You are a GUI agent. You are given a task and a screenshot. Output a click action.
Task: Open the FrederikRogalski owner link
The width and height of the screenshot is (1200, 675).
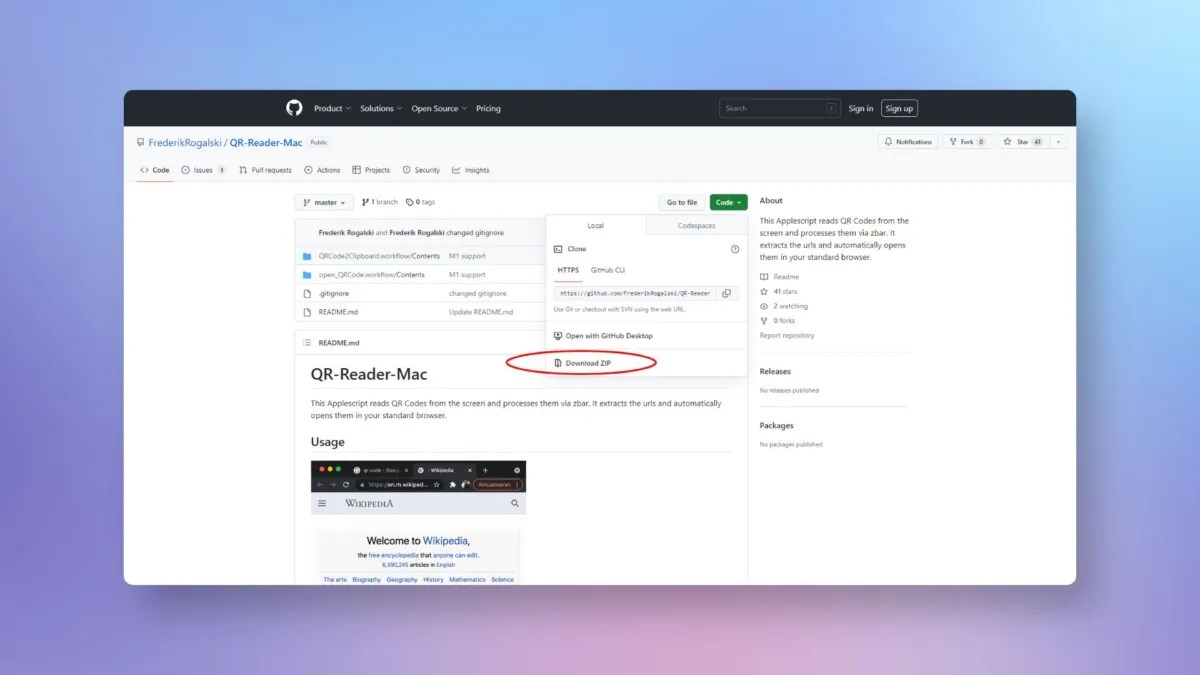[184, 143]
